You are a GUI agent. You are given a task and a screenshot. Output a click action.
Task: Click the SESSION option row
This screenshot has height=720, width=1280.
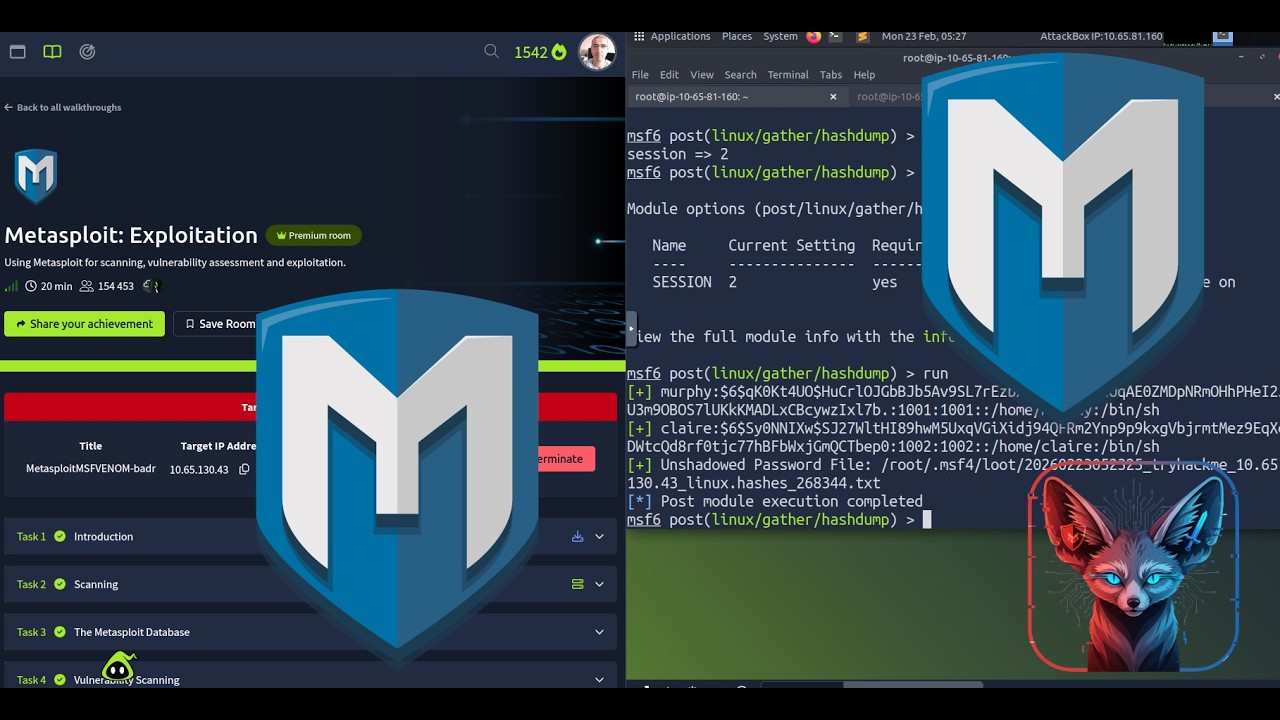775,282
